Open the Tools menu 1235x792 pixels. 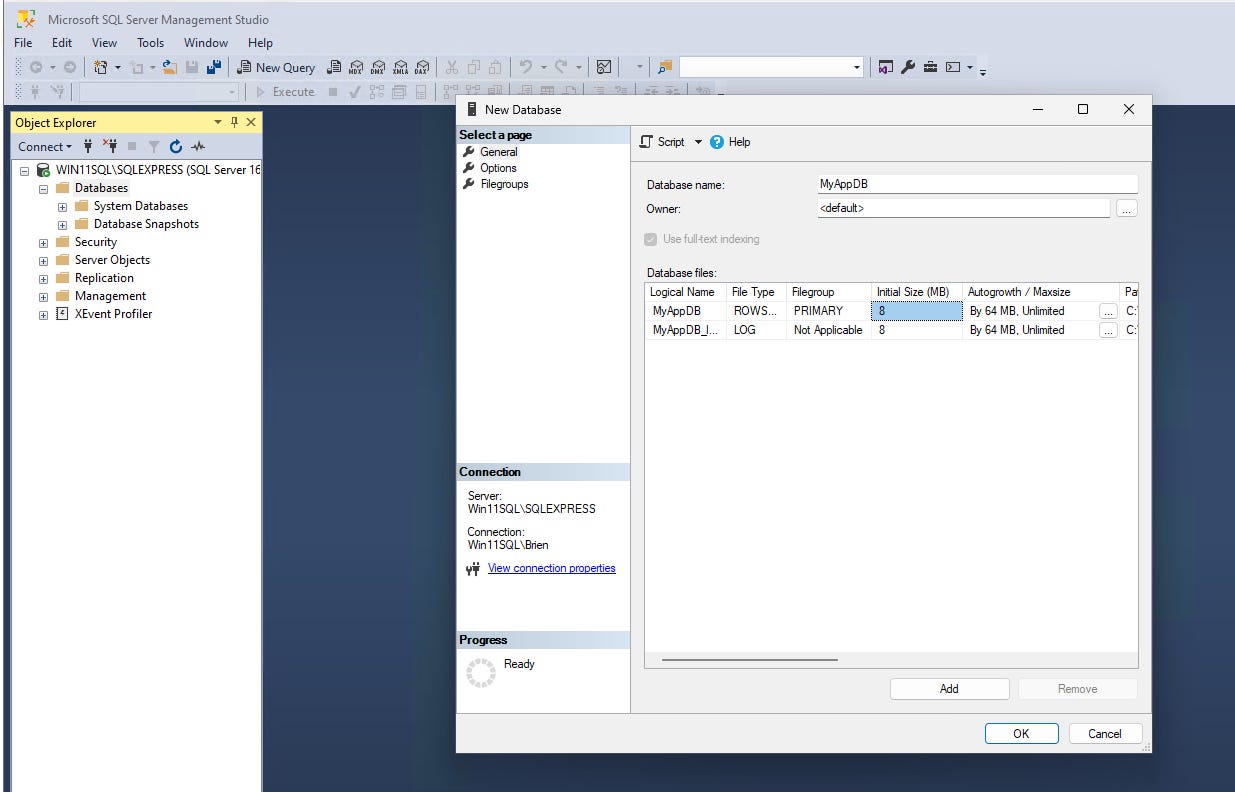point(150,43)
